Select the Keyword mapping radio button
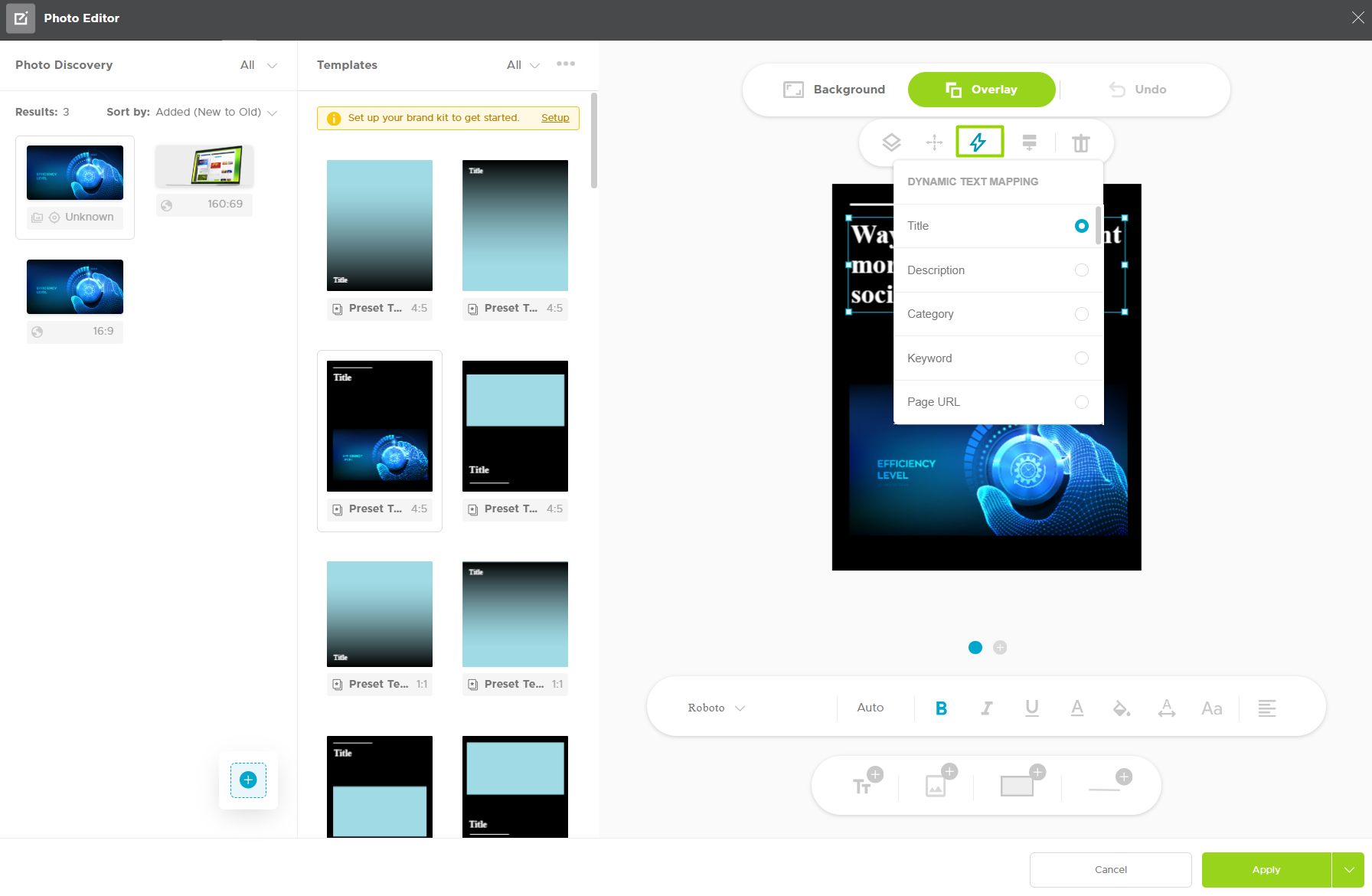 coord(1081,358)
